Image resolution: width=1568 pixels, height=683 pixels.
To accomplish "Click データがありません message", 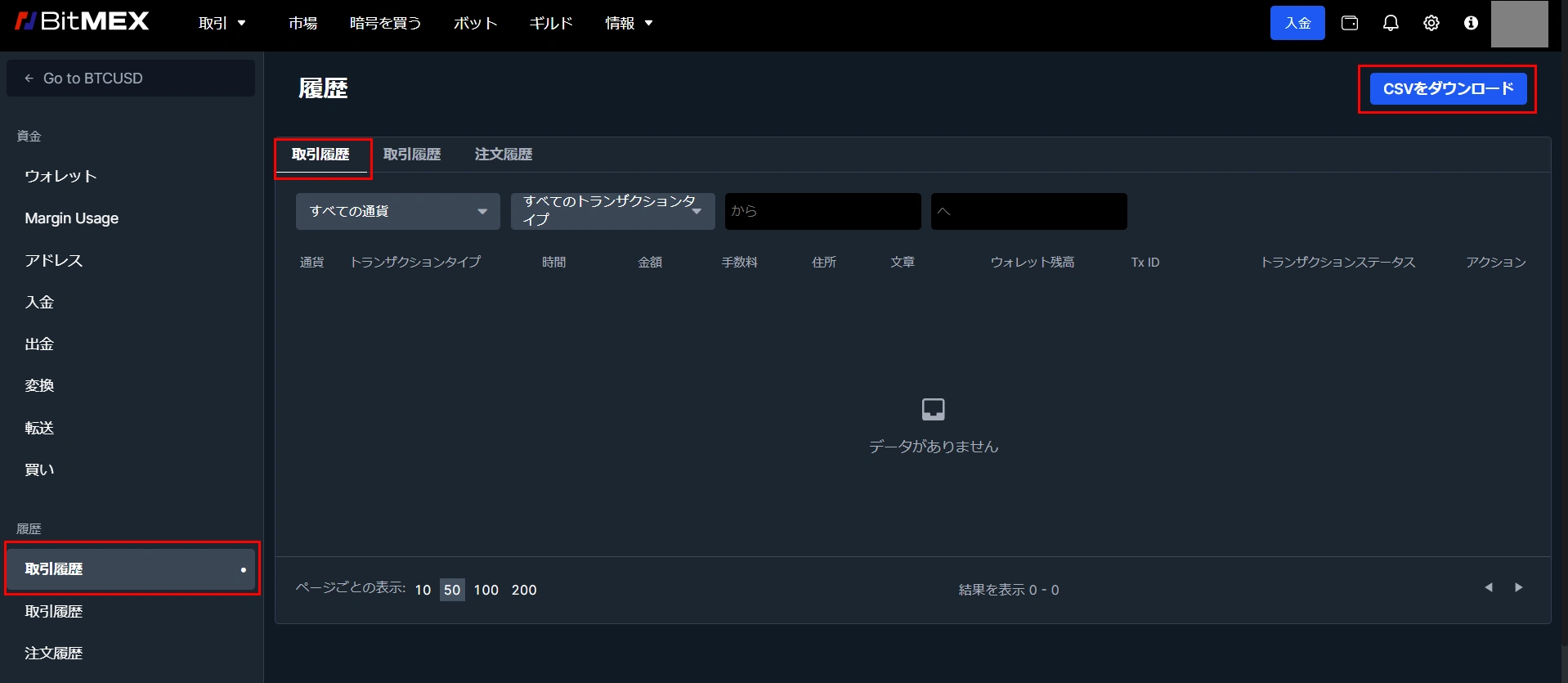I will click(x=934, y=447).
